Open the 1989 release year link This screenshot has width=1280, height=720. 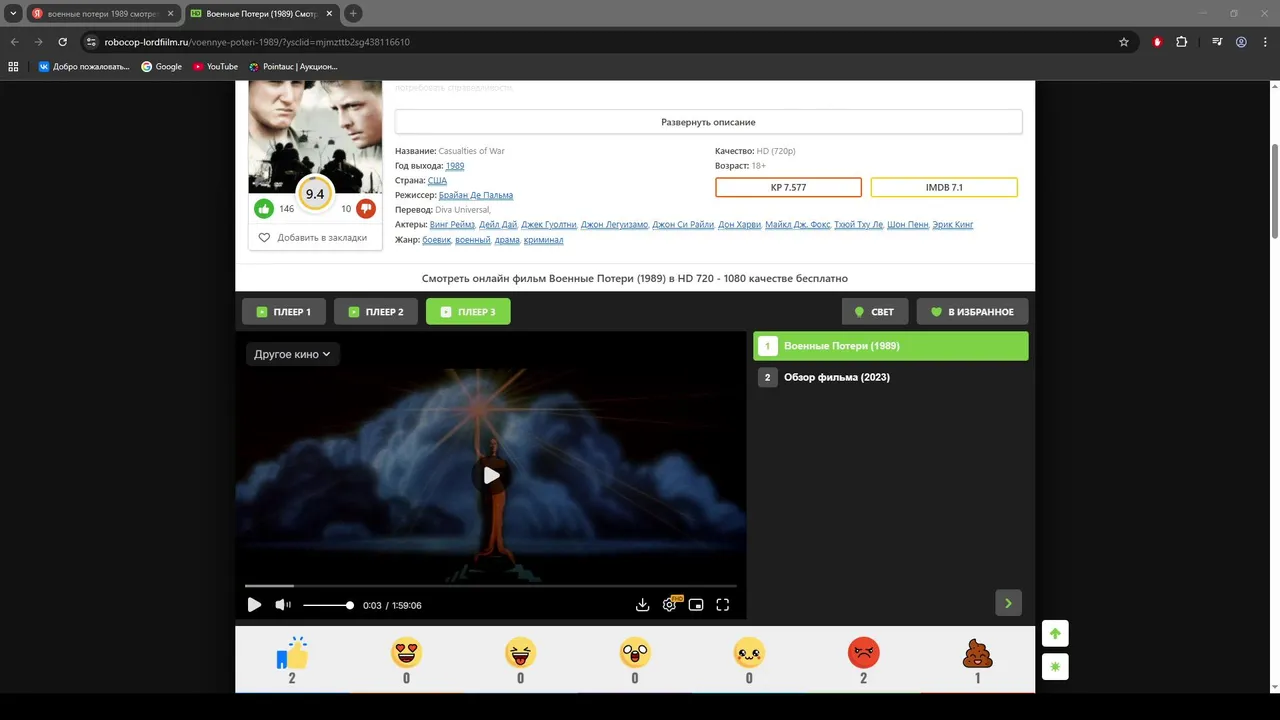coord(455,166)
